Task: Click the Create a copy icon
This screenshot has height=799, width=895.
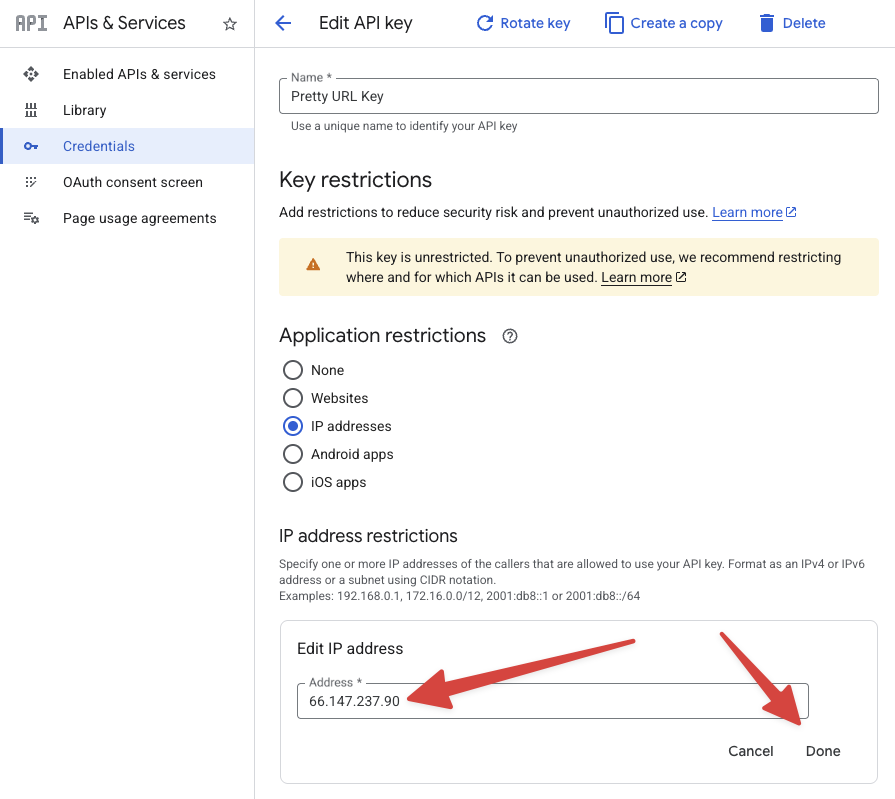Action: tap(614, 23)
